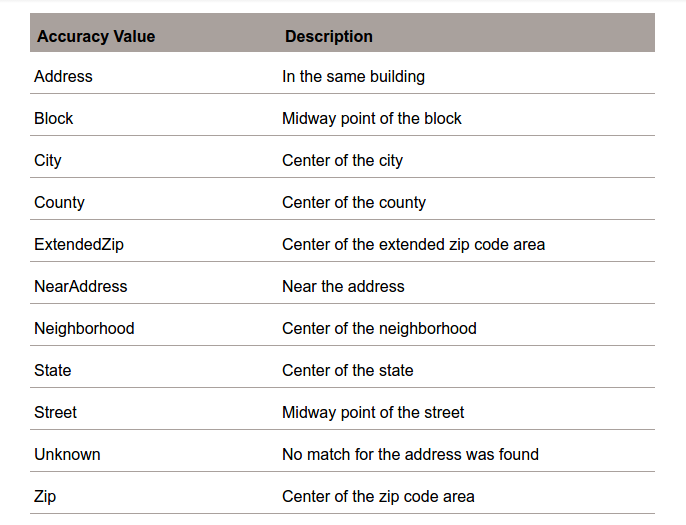
Task: Select the ExtendedZip accuracy value cell
Action: click(79, 244)
